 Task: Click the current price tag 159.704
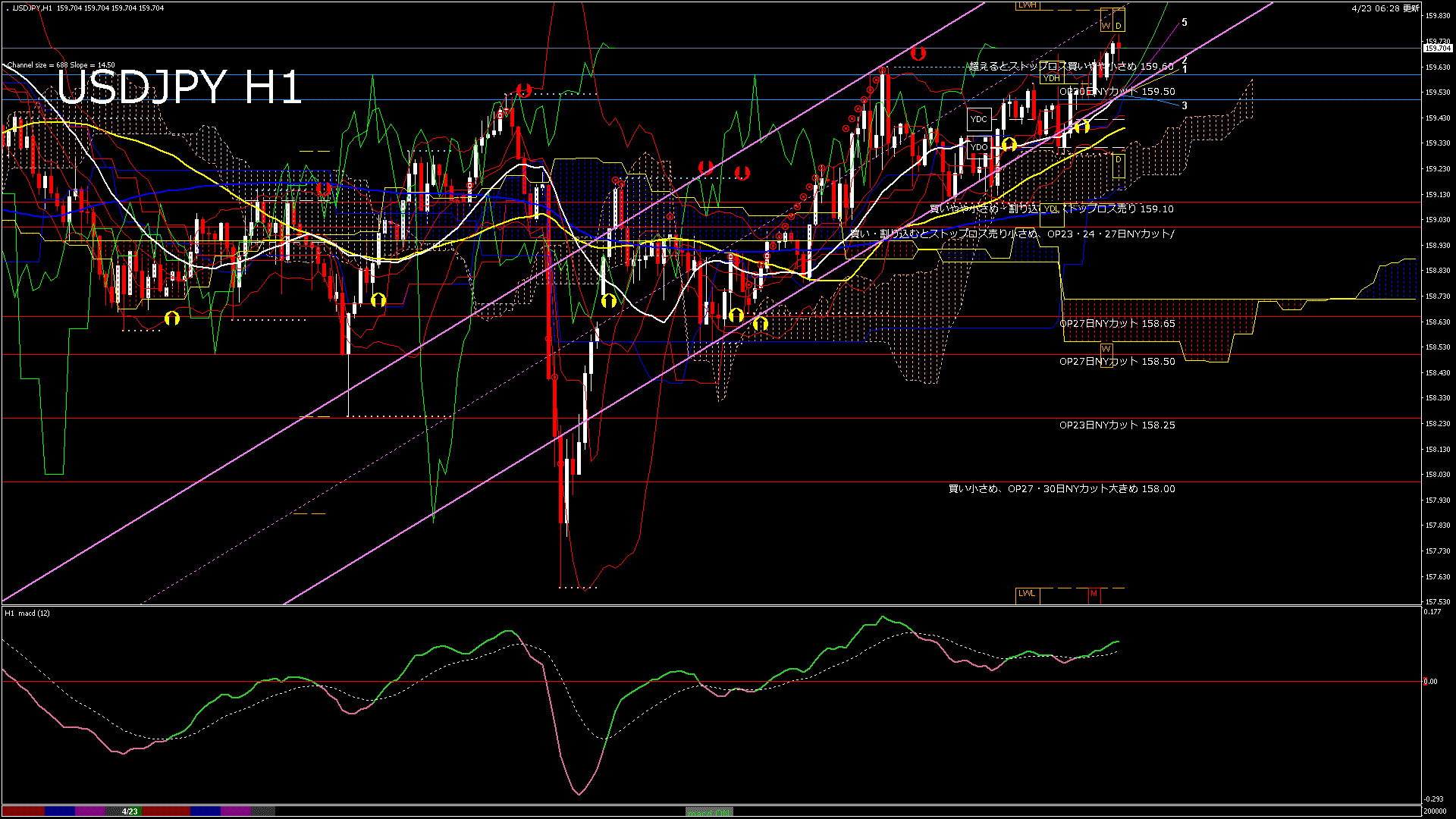(1438, 49)
